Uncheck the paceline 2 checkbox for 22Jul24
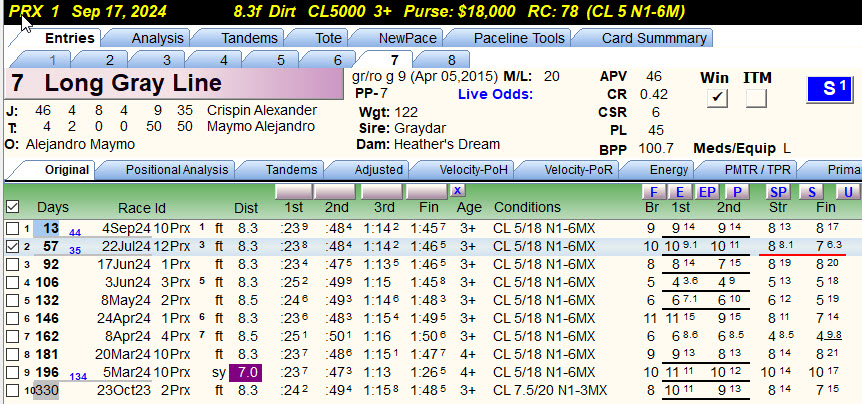 point(12,247)
